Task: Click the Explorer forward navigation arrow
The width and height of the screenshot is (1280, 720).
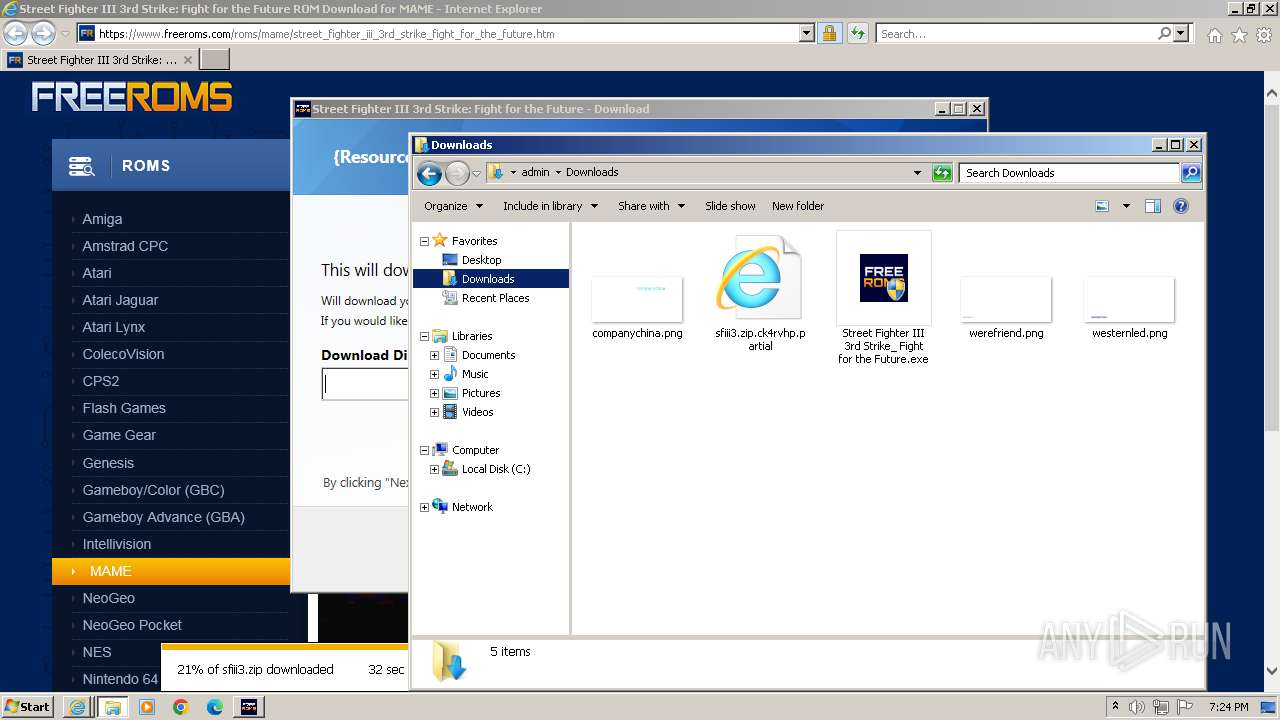Action: [x=457, y=174]
